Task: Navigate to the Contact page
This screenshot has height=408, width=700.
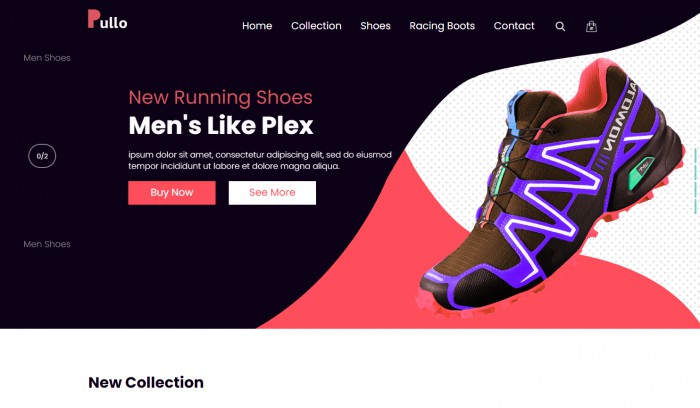Action: pos(514,26)
